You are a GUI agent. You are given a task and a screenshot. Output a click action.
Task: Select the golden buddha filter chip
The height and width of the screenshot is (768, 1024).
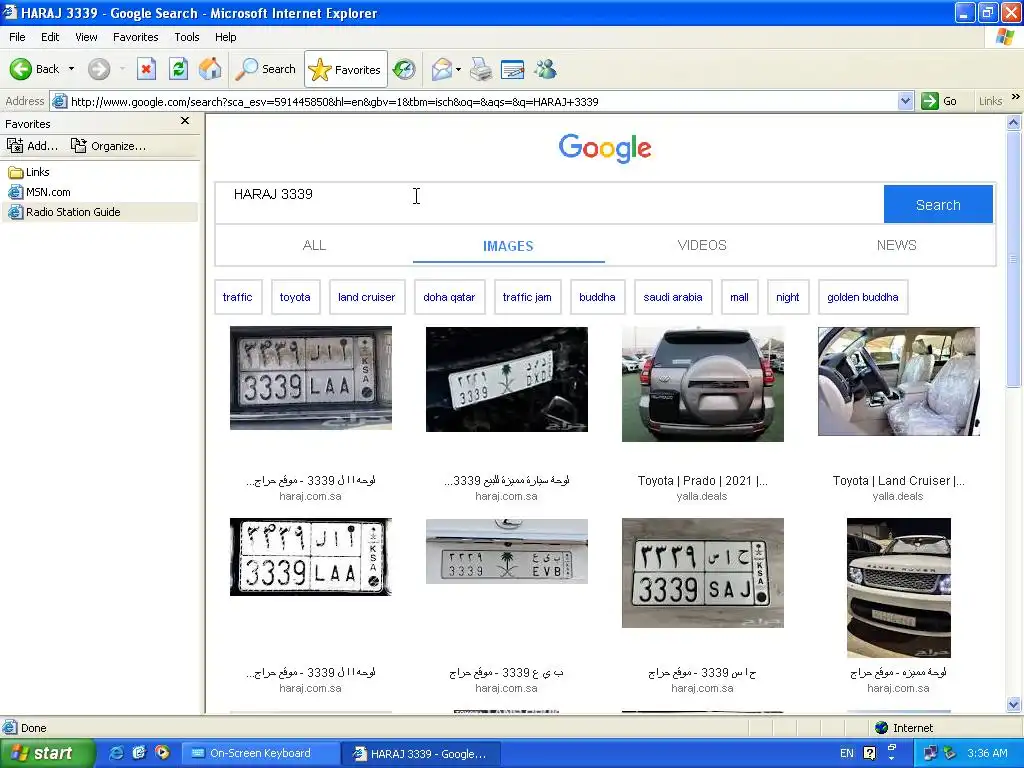pyautogui.click(x=863, y=297)
